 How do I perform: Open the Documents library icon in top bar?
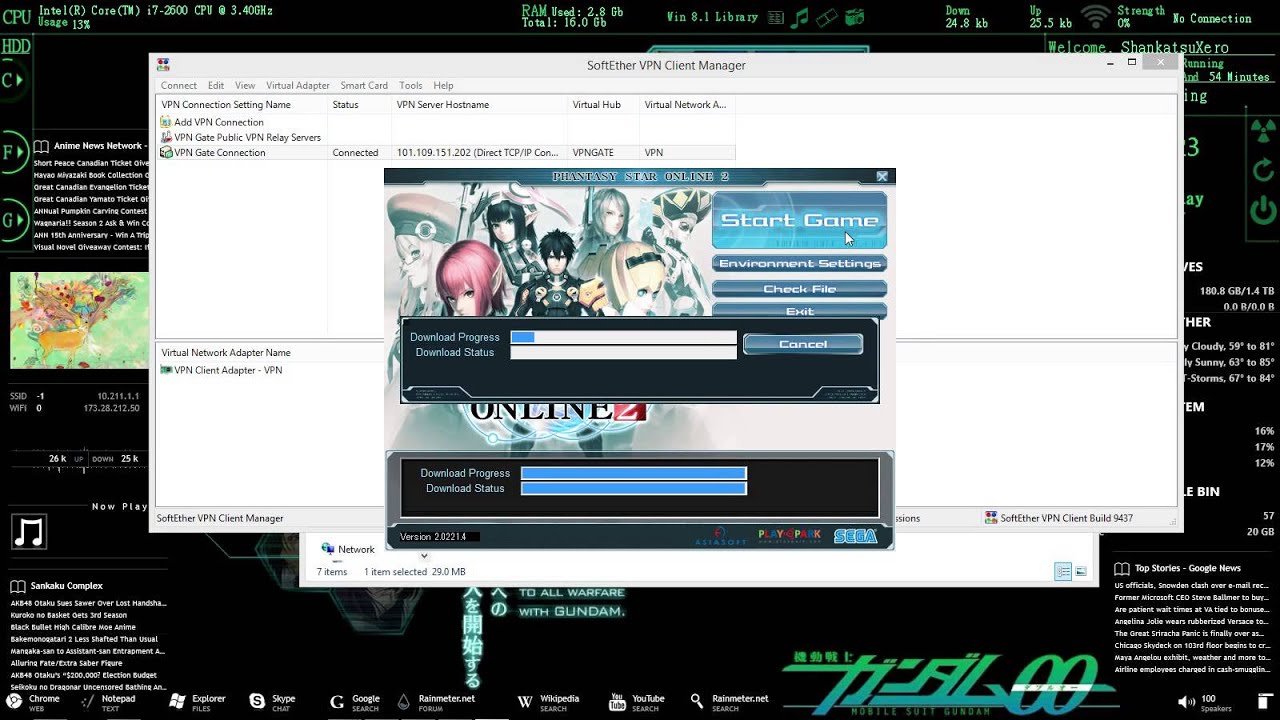pyautogui.click(x=777, y=17)
